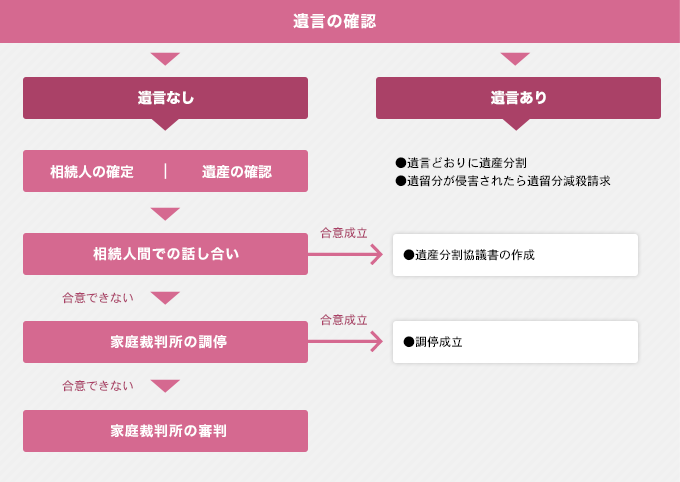Click the down triangle above 遺言あり
The height and width of the screenshot is (482, 680).
tap(515, 59)
